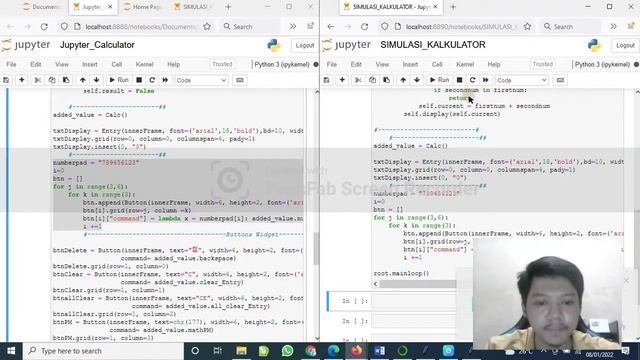Paste cells below in SIMULASI_KALKULATOR toolbar

pos(386,80)
